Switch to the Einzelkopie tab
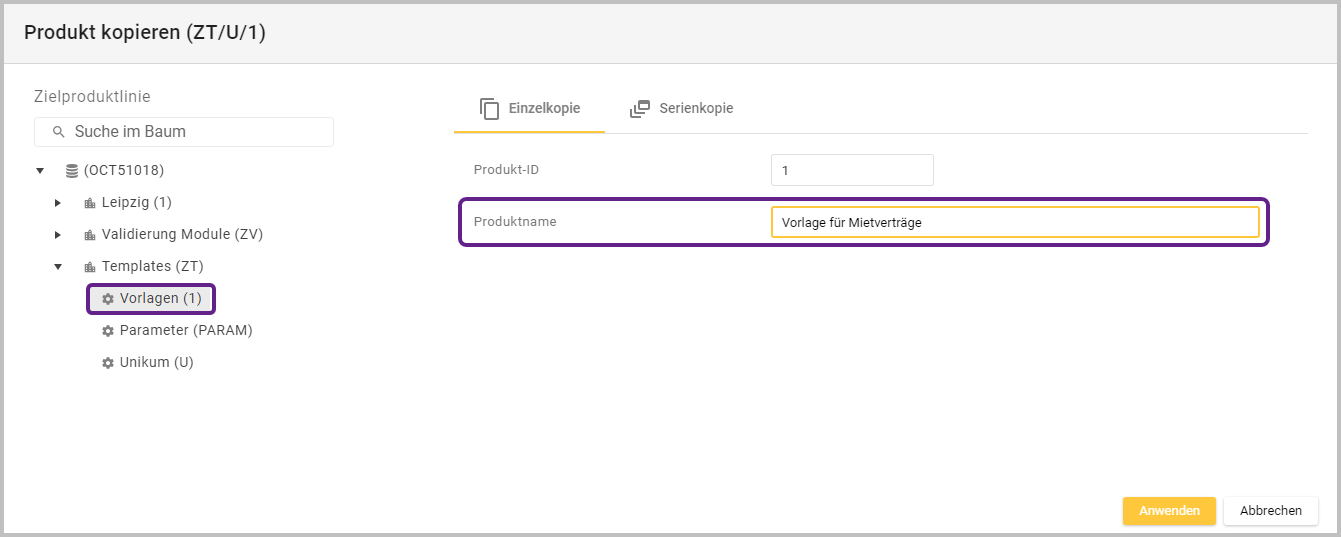Image resolution: width=1341 pixels, height=537 pixels. [x=530, y=109]
